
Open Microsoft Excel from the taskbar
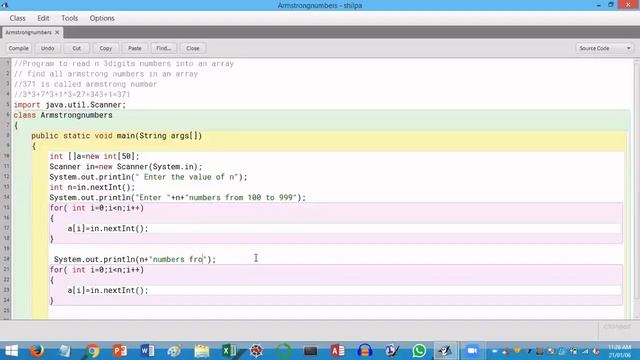tap(229, 351)
